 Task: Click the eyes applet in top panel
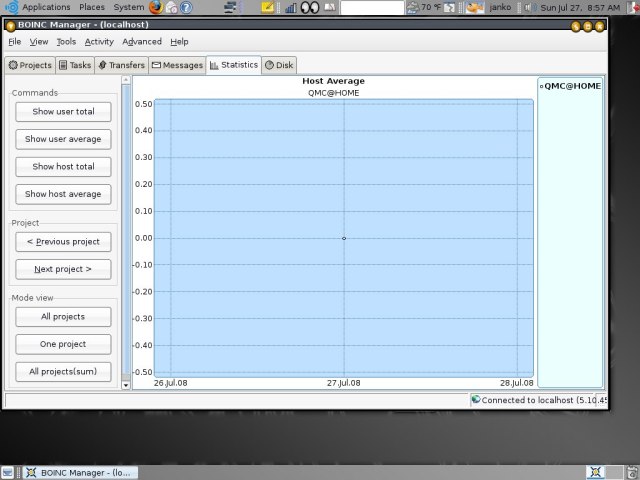(x=310, y=7)
